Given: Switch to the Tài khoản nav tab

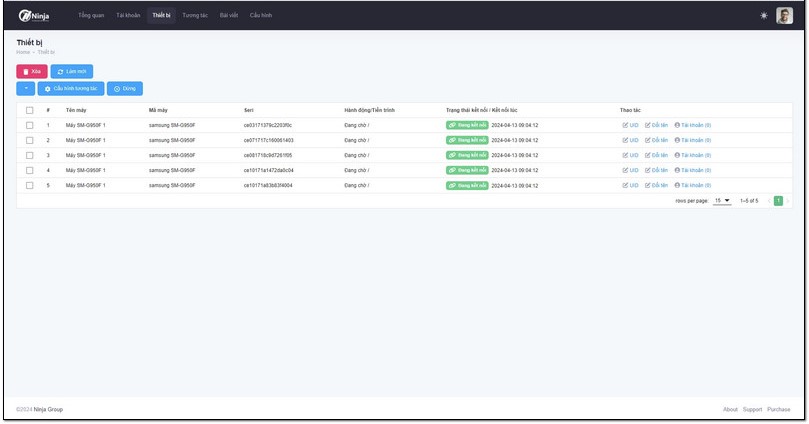Looking at the screenshot, I should (x=128, y=16).
